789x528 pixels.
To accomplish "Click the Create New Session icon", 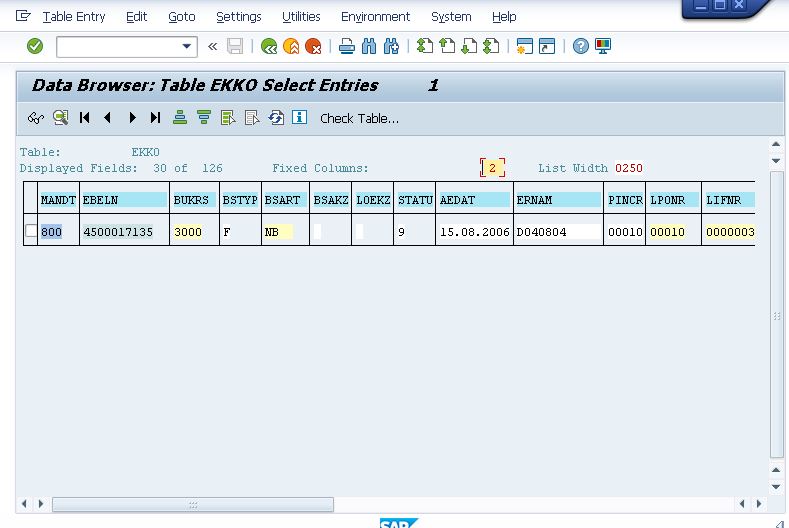I will point(524,46).
